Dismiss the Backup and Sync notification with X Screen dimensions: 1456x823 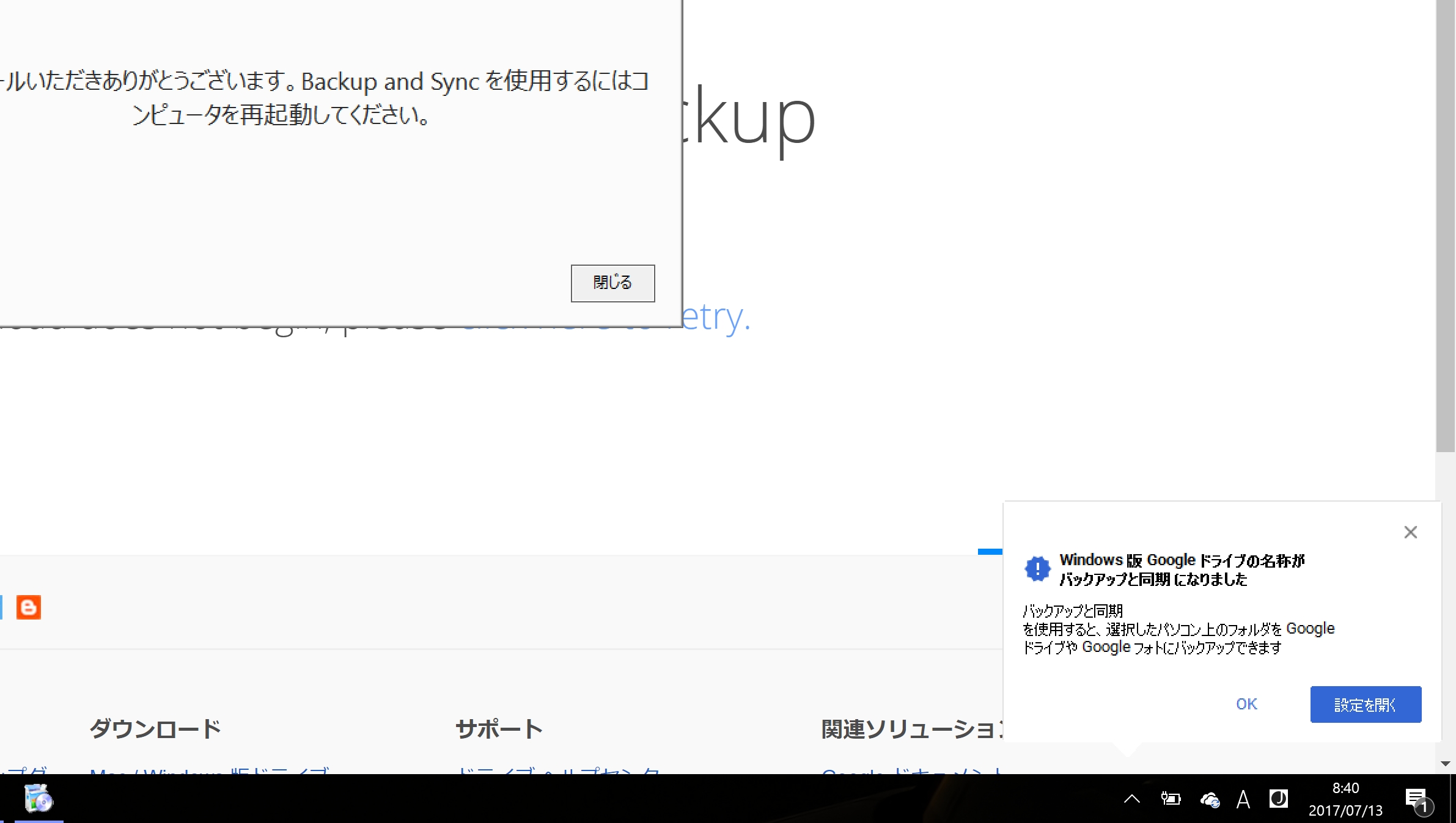[1410, 532]
